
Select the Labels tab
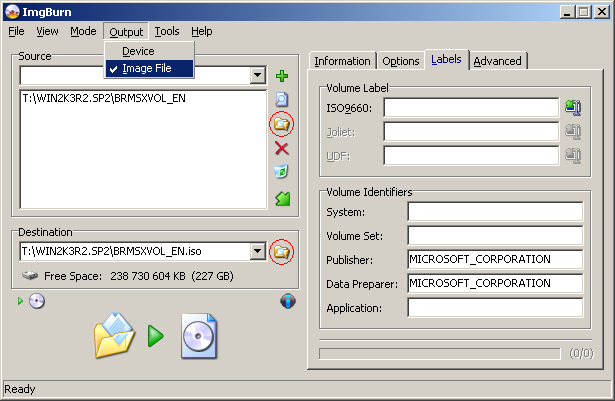[x=446, y=60]
